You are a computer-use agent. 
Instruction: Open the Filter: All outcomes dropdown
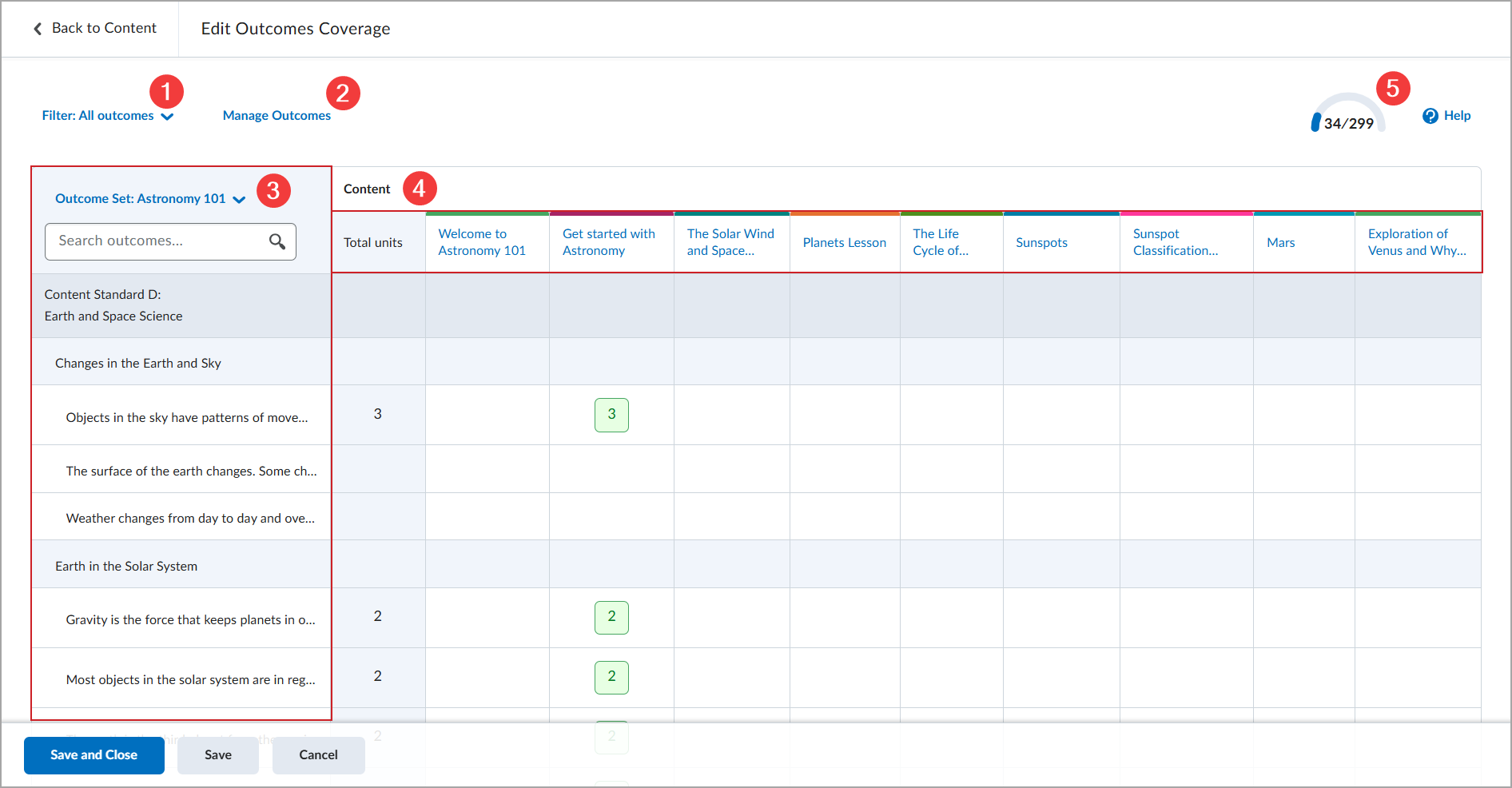pyautogui.click(x=108, y=116)
